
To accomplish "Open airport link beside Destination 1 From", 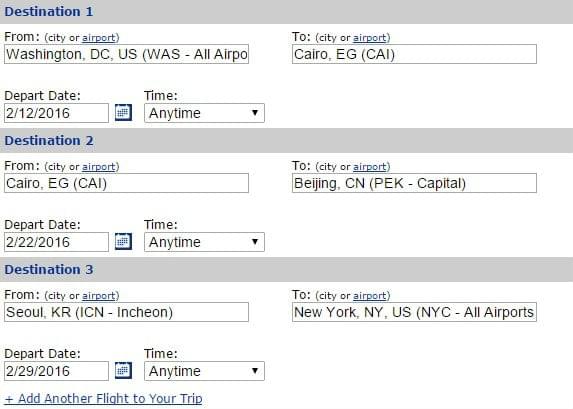I will 99,38.
